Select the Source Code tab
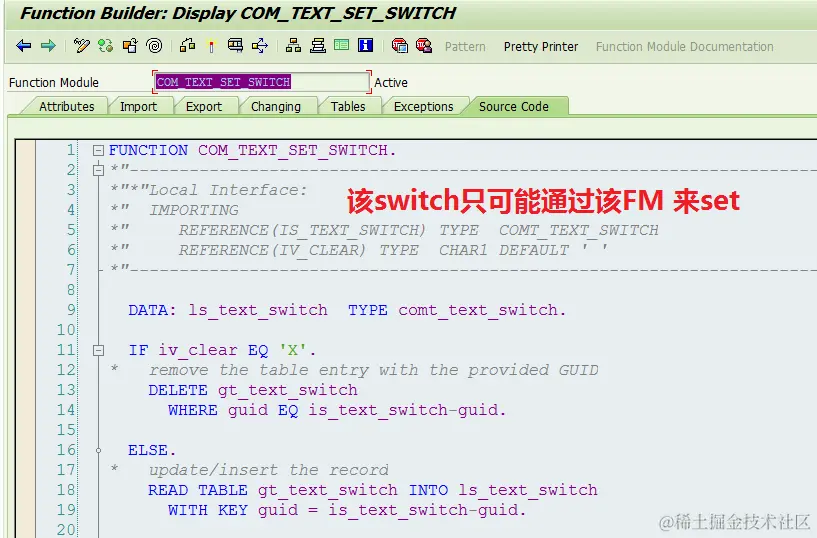 coord(514,106)
